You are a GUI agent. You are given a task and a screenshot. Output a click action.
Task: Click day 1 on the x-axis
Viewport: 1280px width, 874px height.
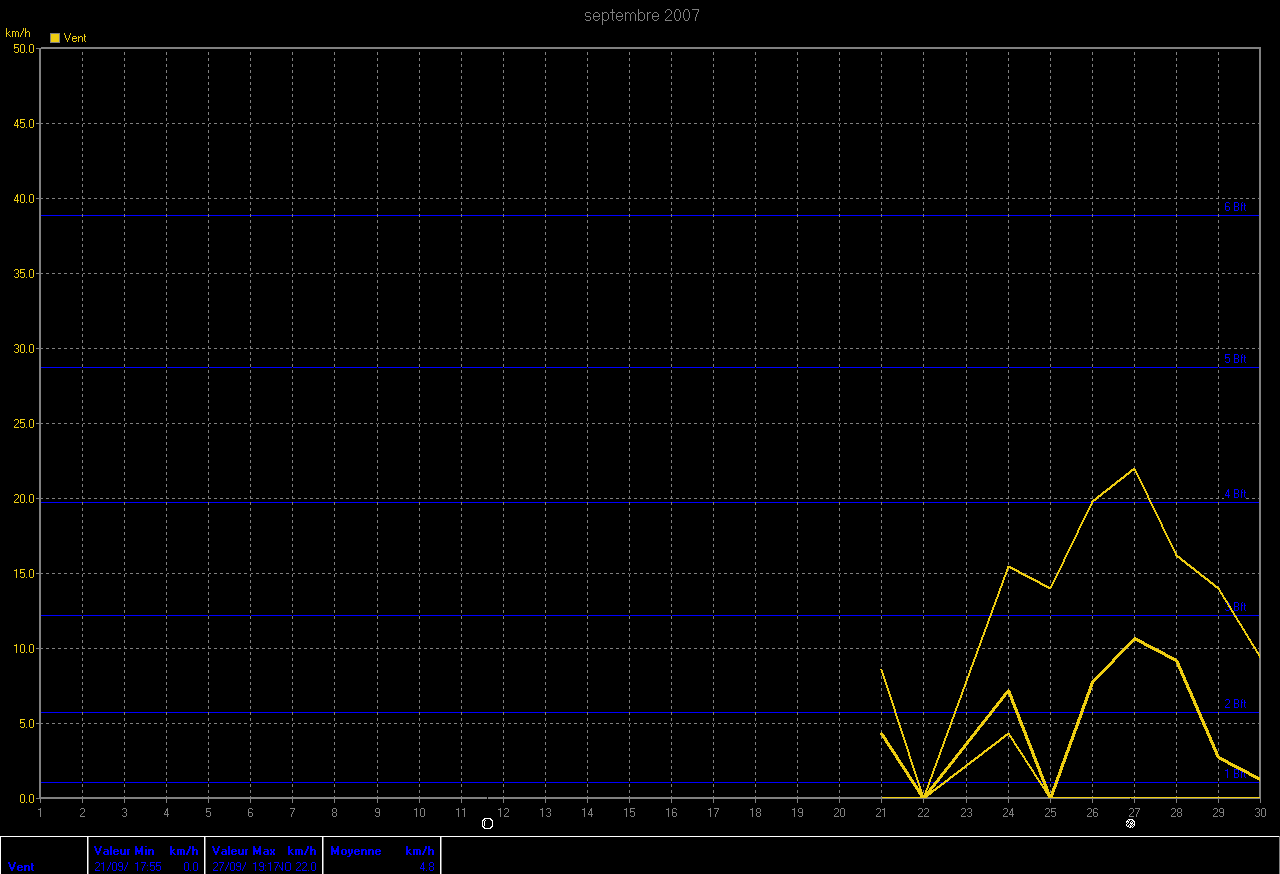pyautogui.click(x=40, y=813)
